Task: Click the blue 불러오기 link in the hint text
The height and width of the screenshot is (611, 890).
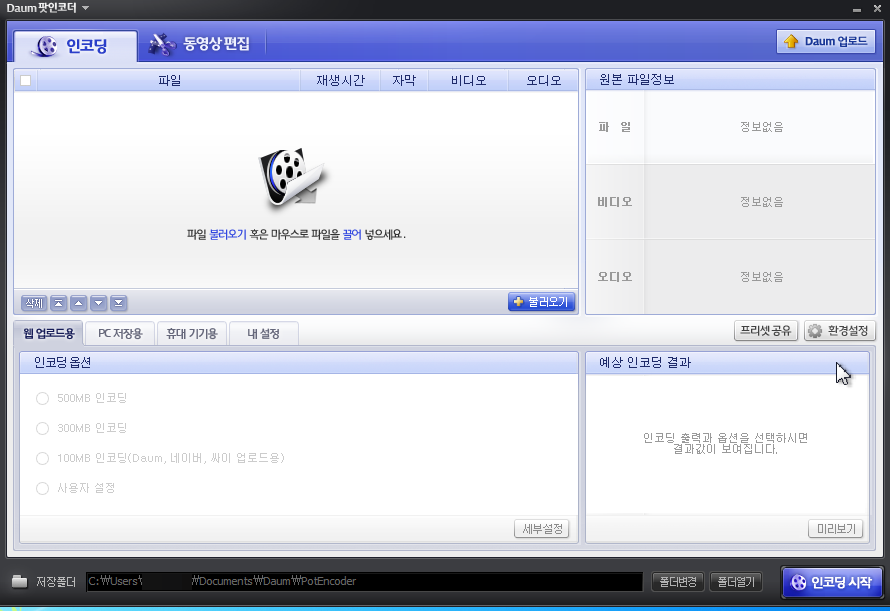Action: (228, 234)
